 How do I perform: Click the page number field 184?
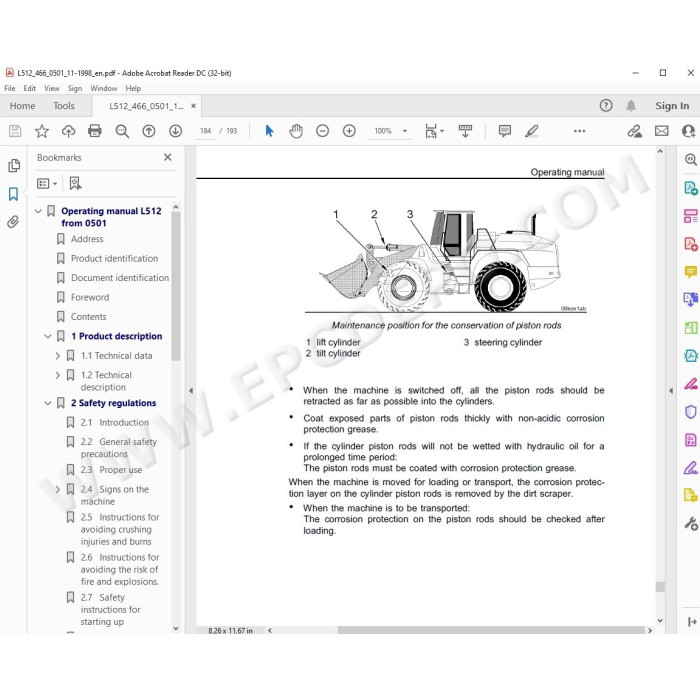(205, 131)
